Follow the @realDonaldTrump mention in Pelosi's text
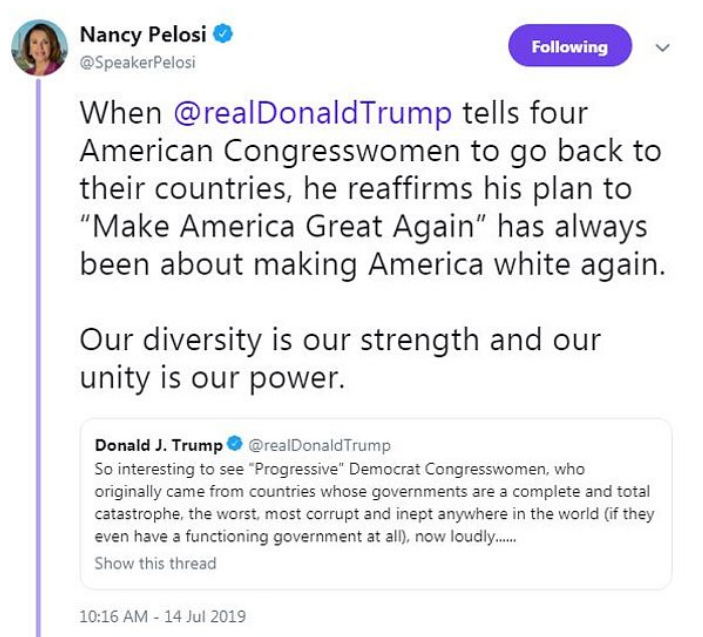Viewport: 703px width, 637px height. [x=312, y=113]
